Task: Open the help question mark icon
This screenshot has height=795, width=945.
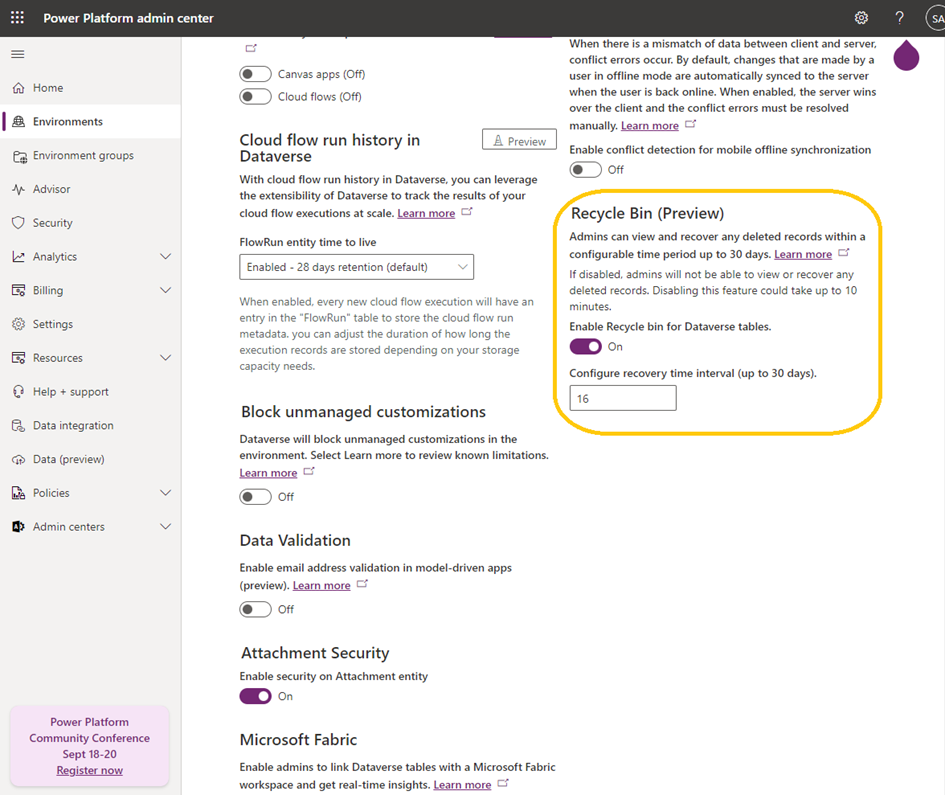Action: (899, 18)
